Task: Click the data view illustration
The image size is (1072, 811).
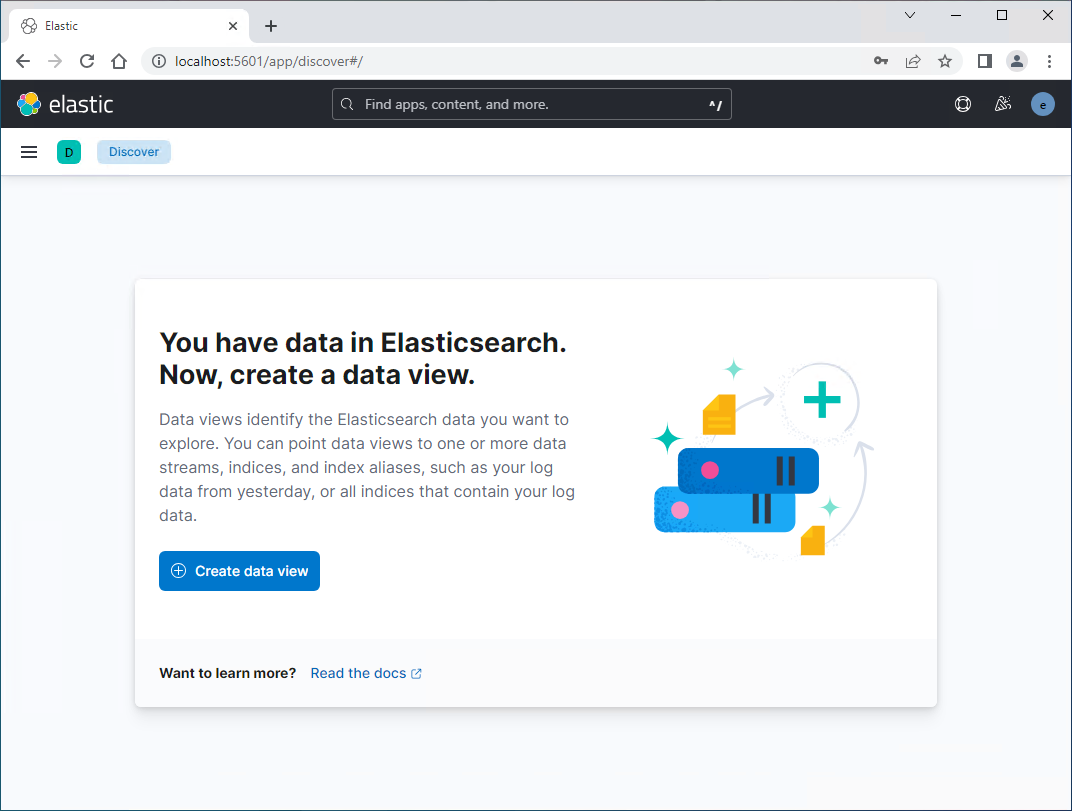Action: pyautogui.click(x=762, y=458)
